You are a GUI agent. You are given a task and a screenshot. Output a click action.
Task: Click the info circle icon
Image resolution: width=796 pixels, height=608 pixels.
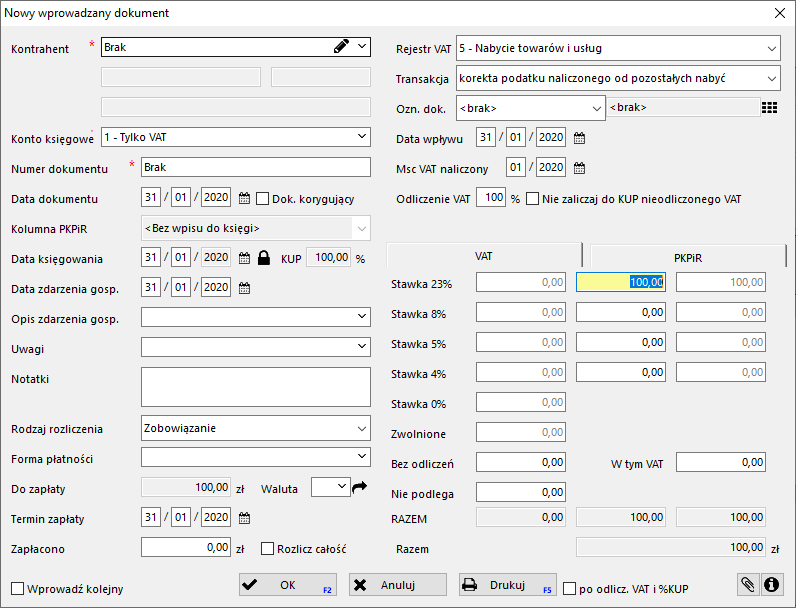[x=771, y=585]
